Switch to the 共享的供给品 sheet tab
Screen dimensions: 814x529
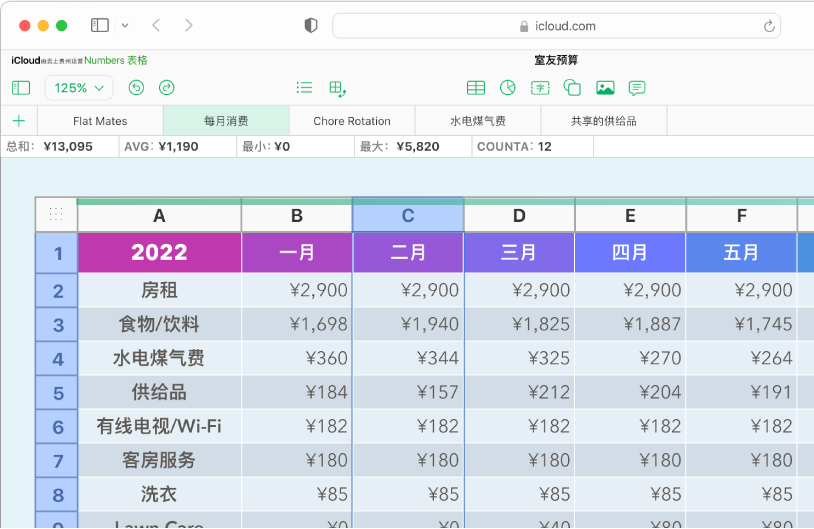coord(604,121)
